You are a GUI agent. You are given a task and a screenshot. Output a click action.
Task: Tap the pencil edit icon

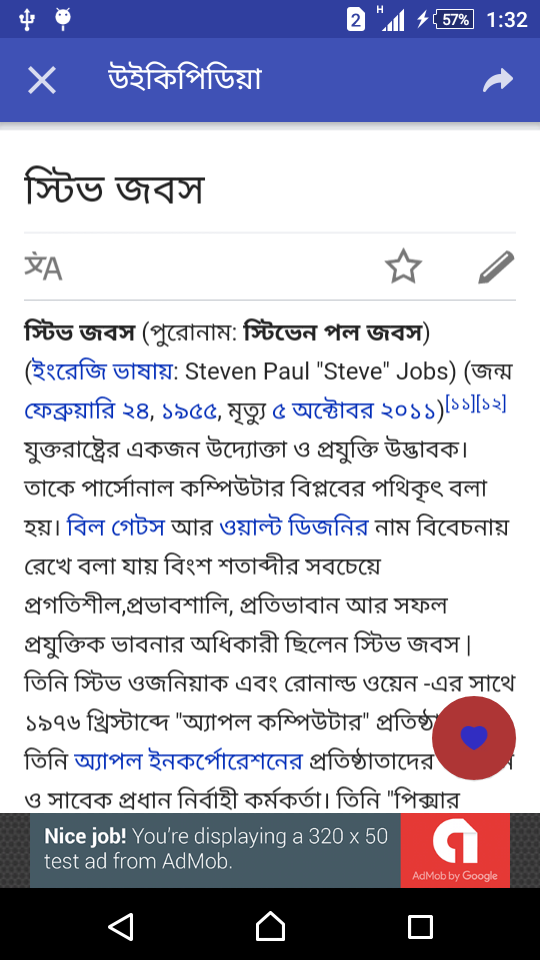pos(496,267)
